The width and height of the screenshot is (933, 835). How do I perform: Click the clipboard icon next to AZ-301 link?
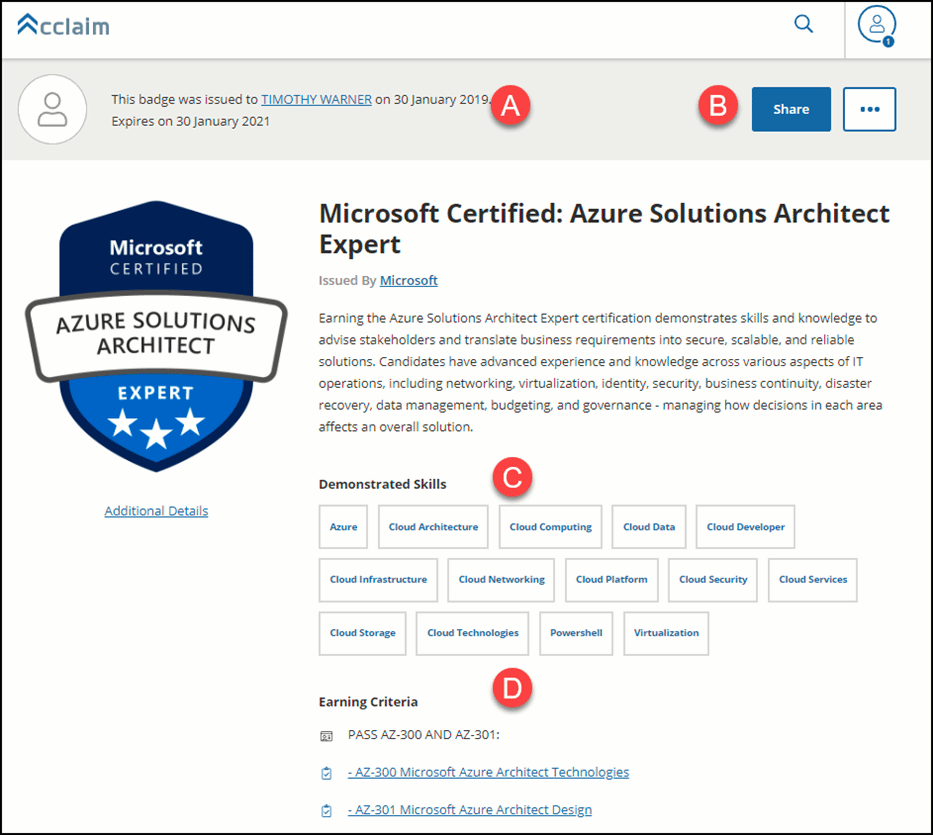tap(326, 809)
